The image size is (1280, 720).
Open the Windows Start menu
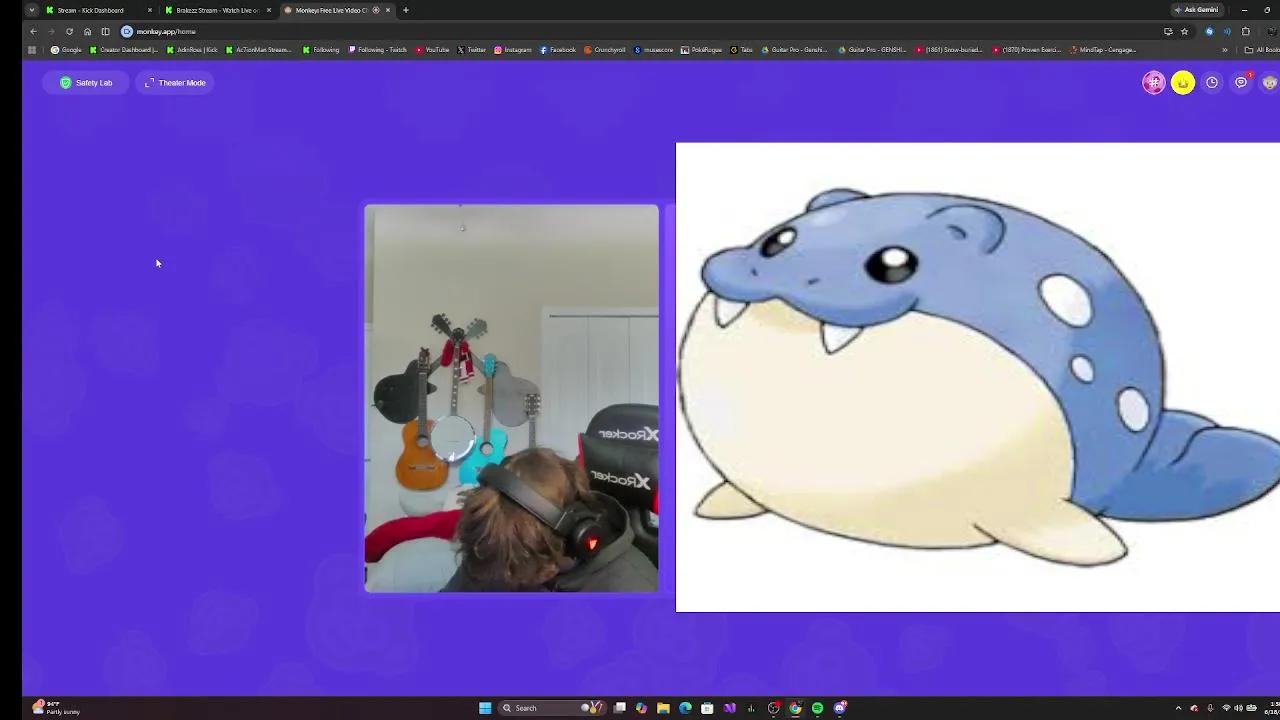485,708
